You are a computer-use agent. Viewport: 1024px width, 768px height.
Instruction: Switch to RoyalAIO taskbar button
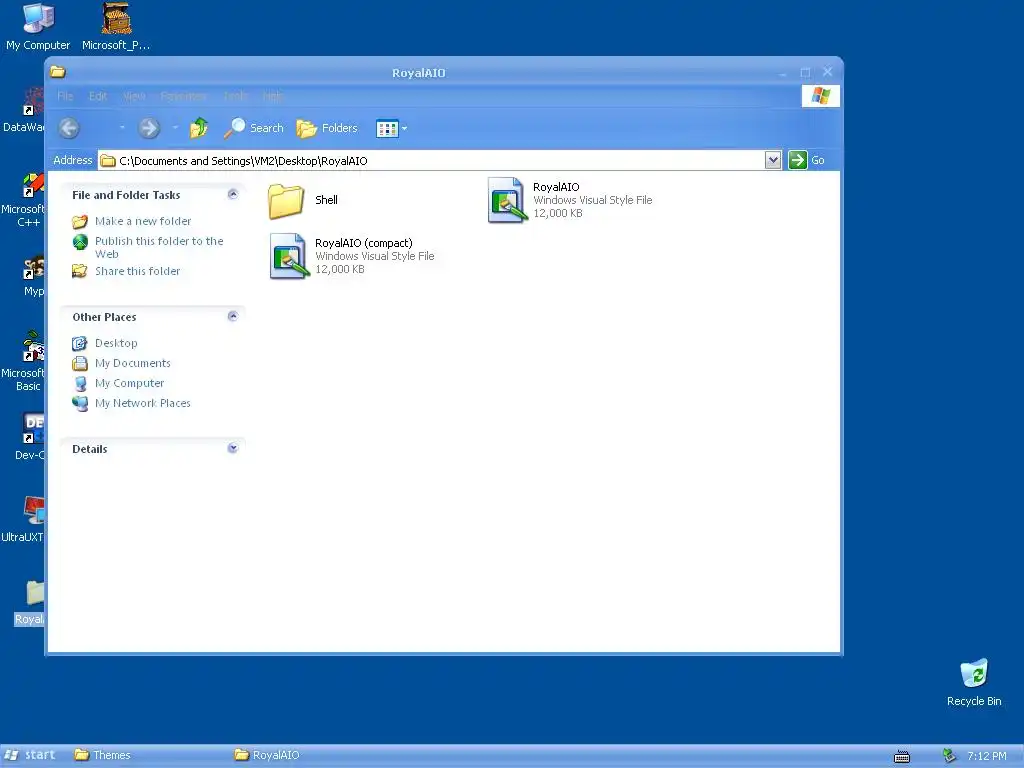267,755
